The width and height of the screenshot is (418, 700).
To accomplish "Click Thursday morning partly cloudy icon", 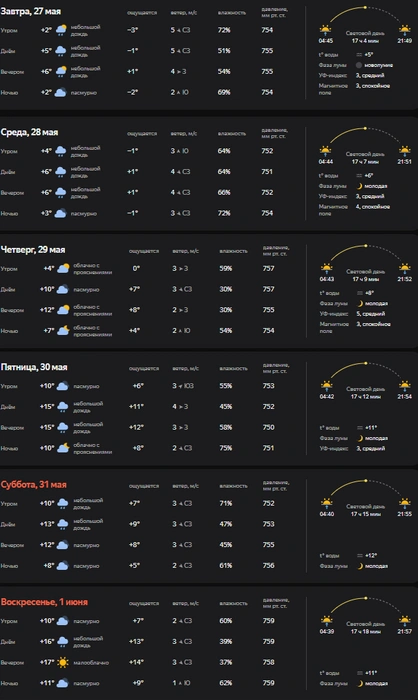I will (x=63, y=269).
